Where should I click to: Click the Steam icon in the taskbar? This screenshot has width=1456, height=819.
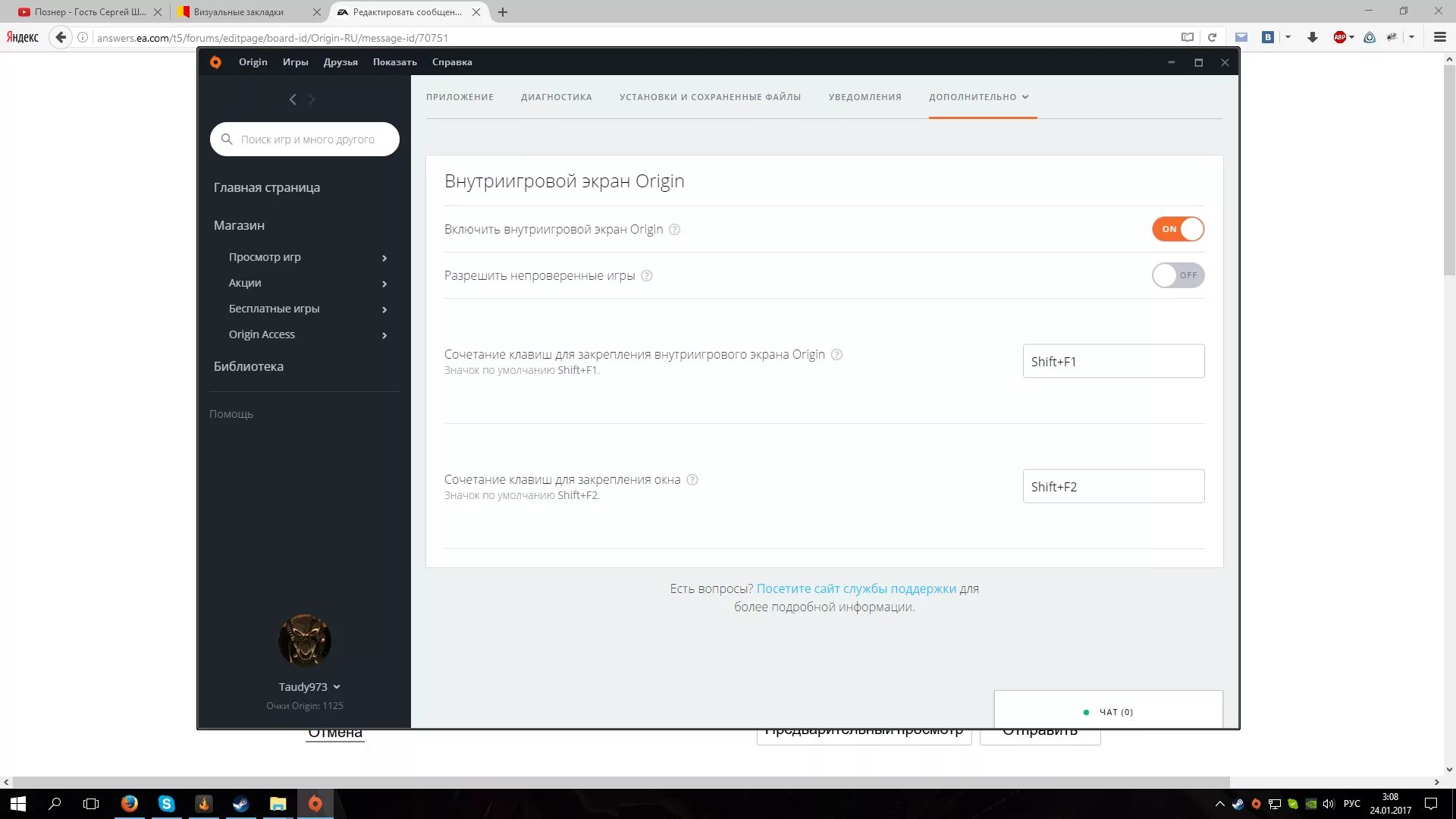click(240, 804)
